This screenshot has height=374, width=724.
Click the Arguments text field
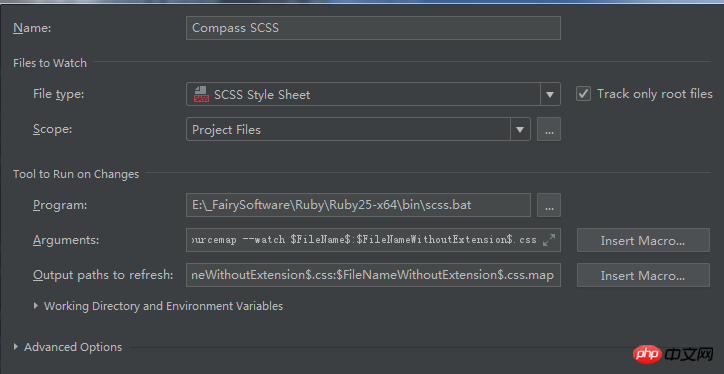[373, 240]
